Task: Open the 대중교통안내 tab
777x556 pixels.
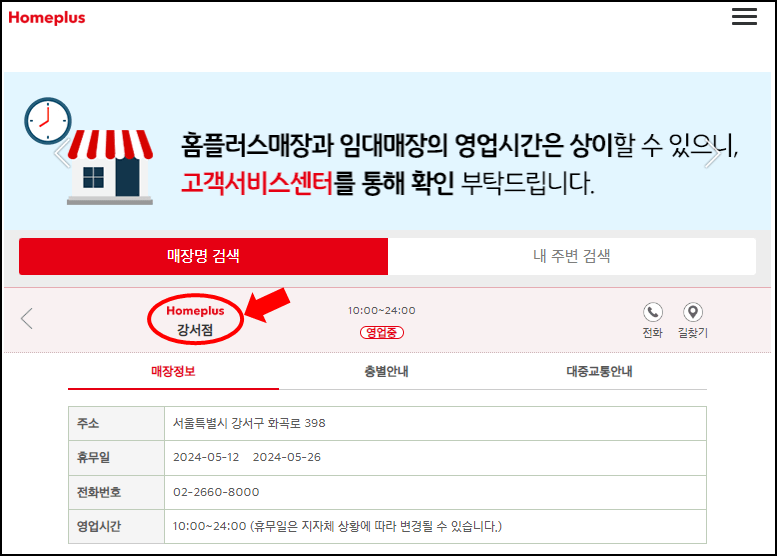Action: (x=600, y=372)
